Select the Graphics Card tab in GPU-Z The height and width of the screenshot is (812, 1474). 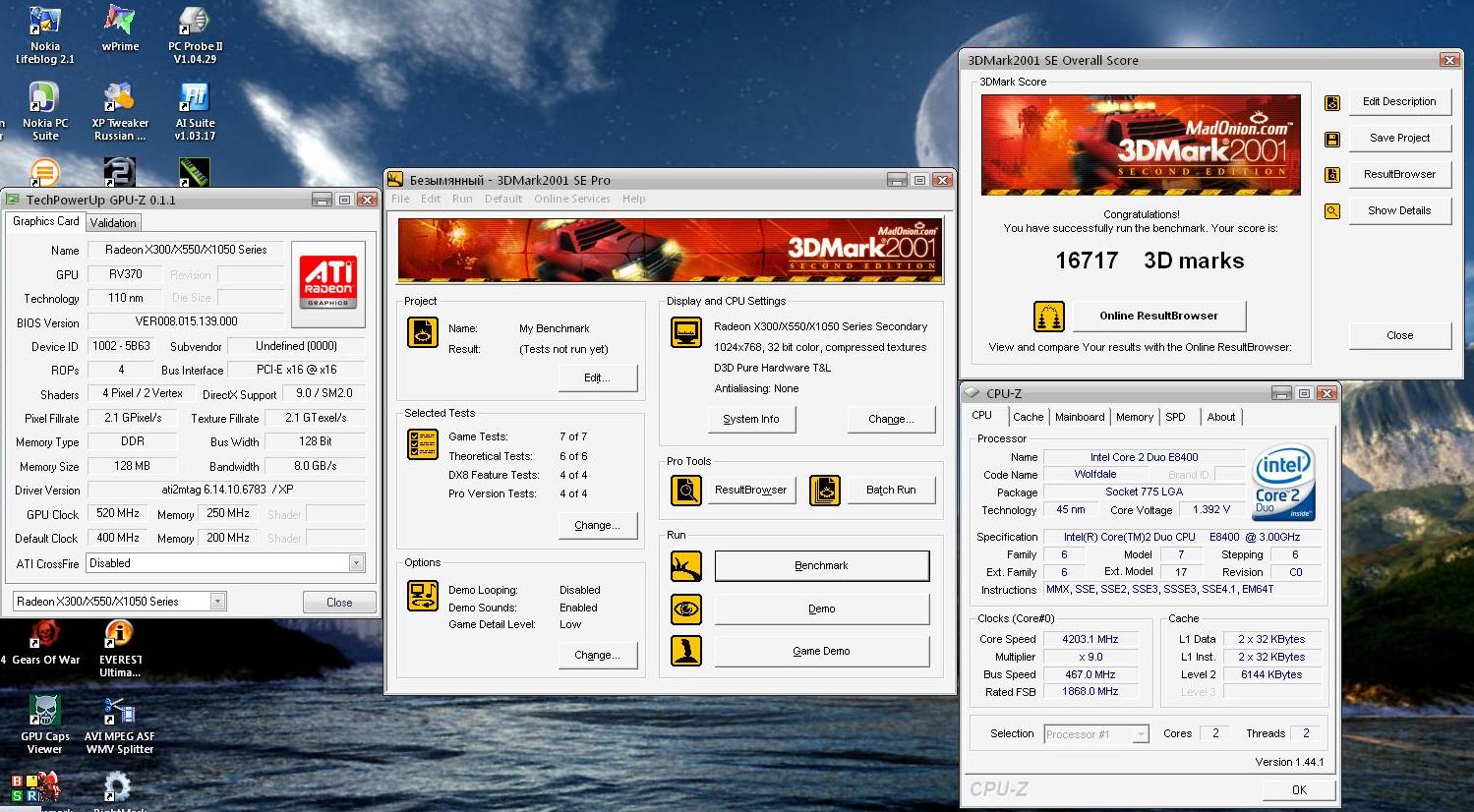click(45, 221)
